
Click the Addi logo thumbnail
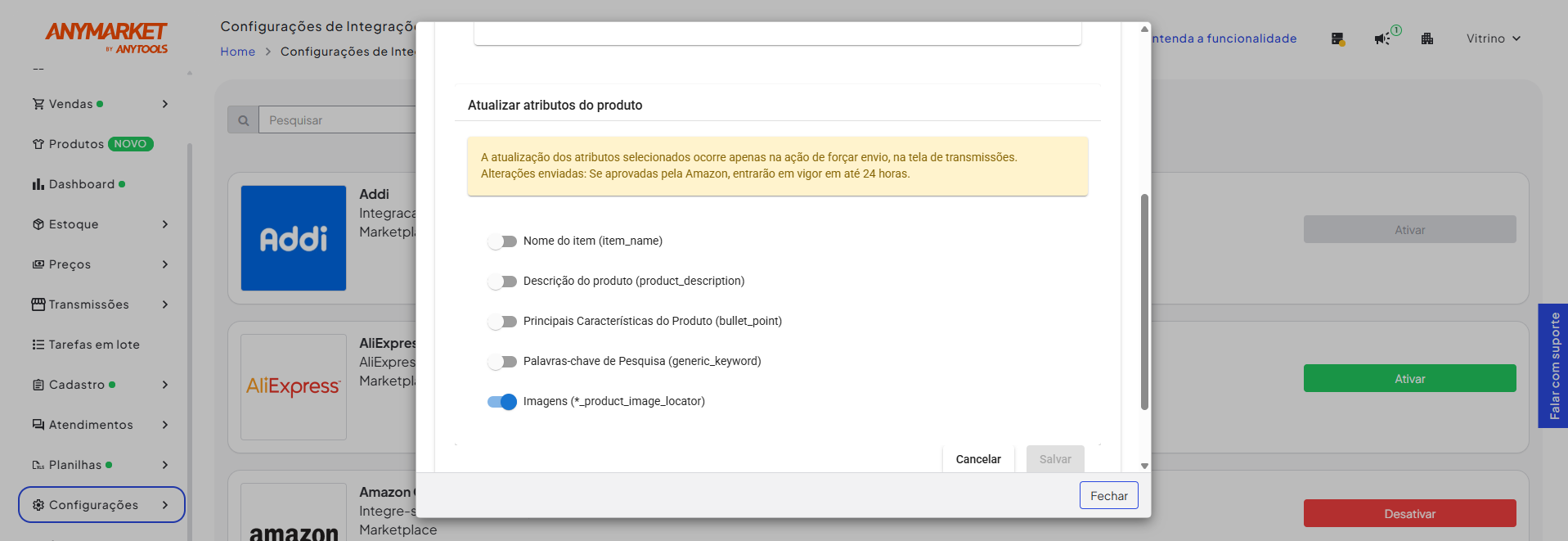(294, 238)
